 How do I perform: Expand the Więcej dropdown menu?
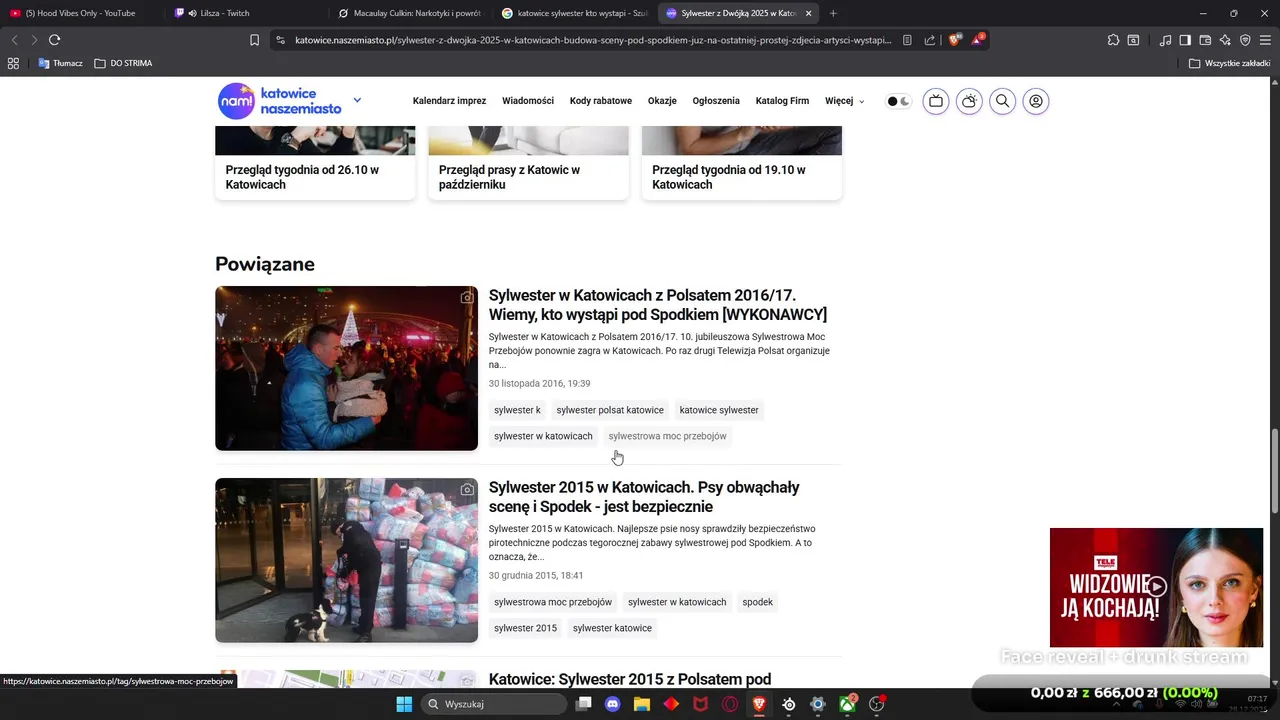844,101
